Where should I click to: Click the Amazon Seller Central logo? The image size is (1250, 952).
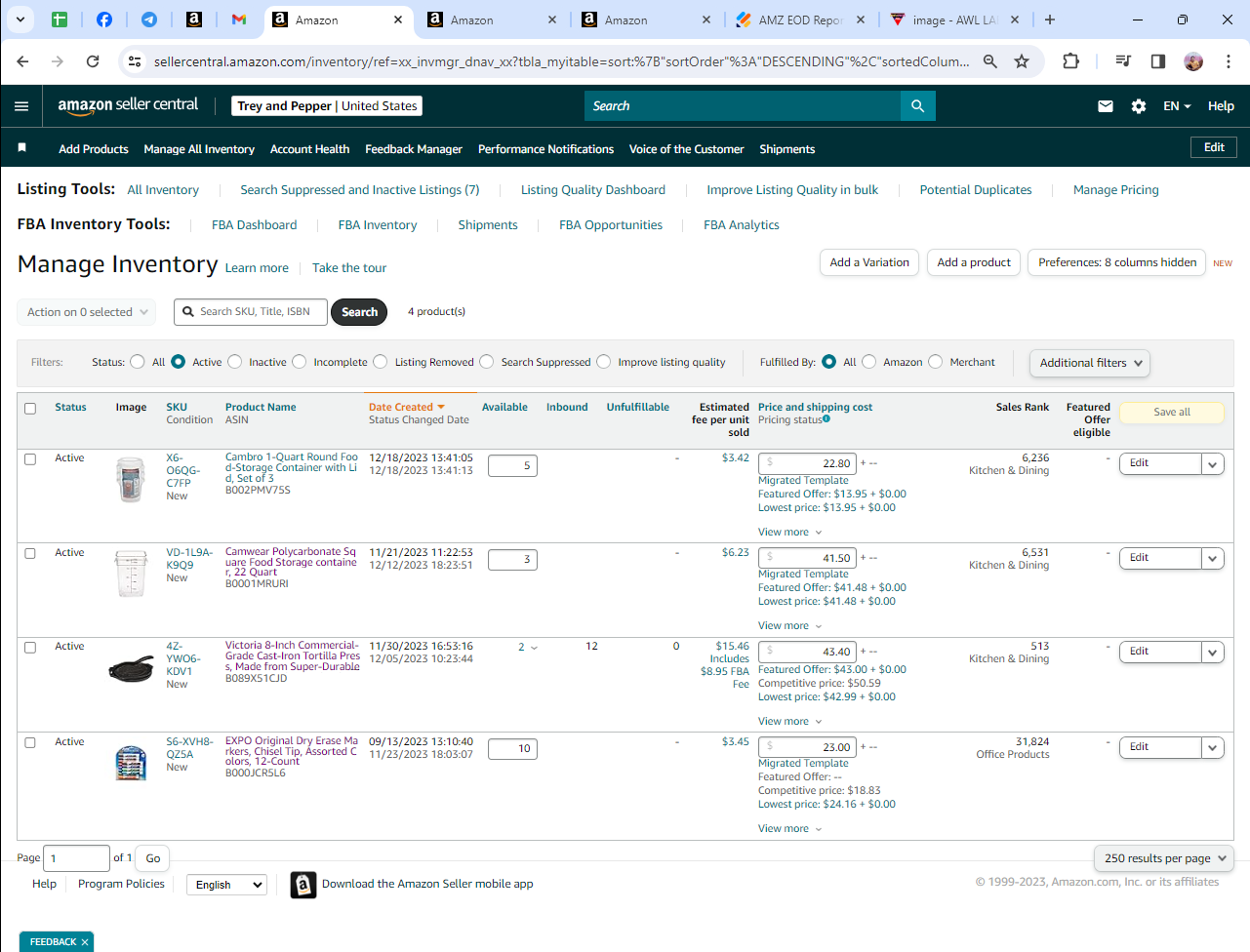(128, 105)
